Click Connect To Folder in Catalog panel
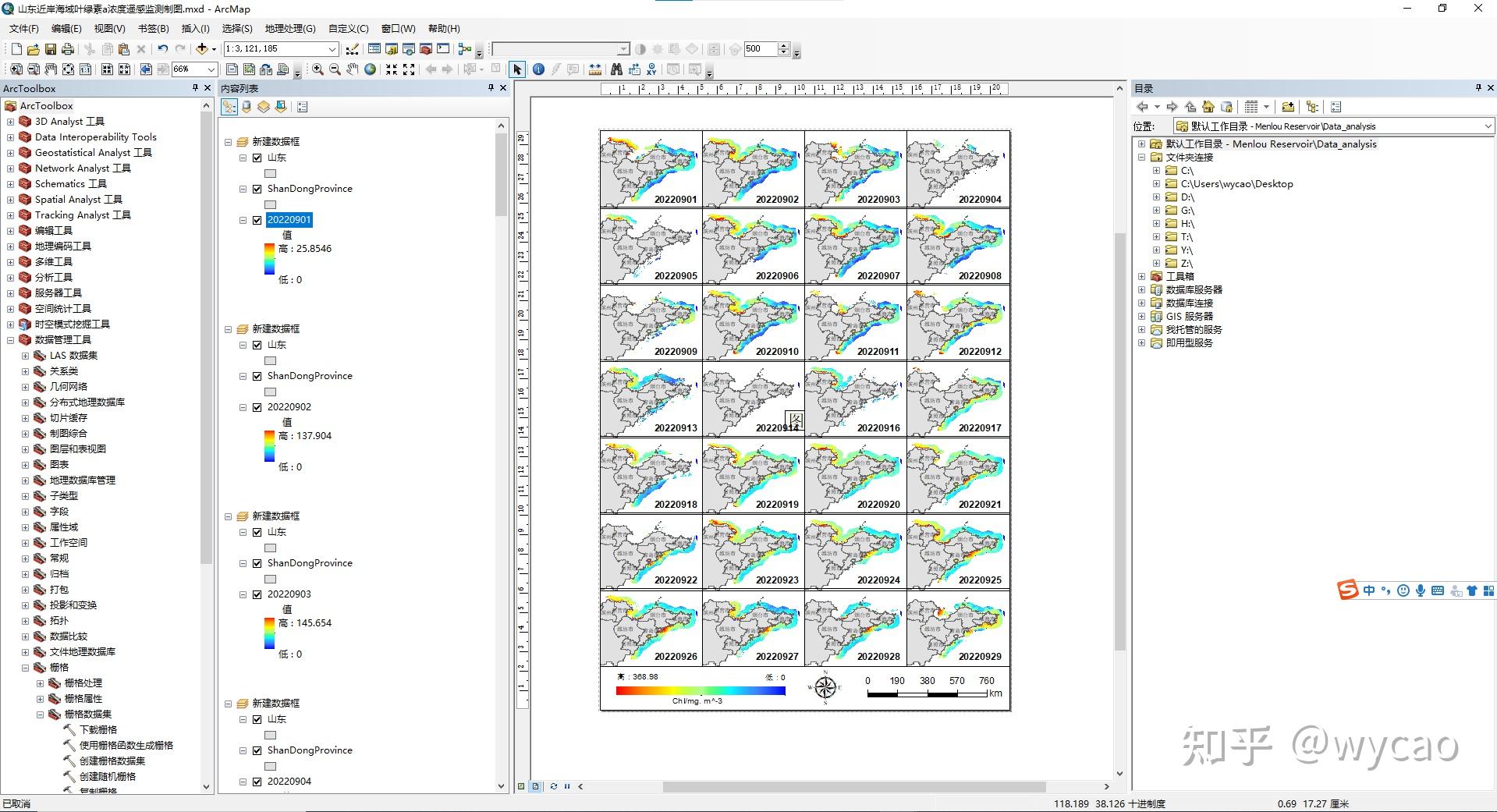Viewport: 1497px width, 812px height. [1287, 107]
